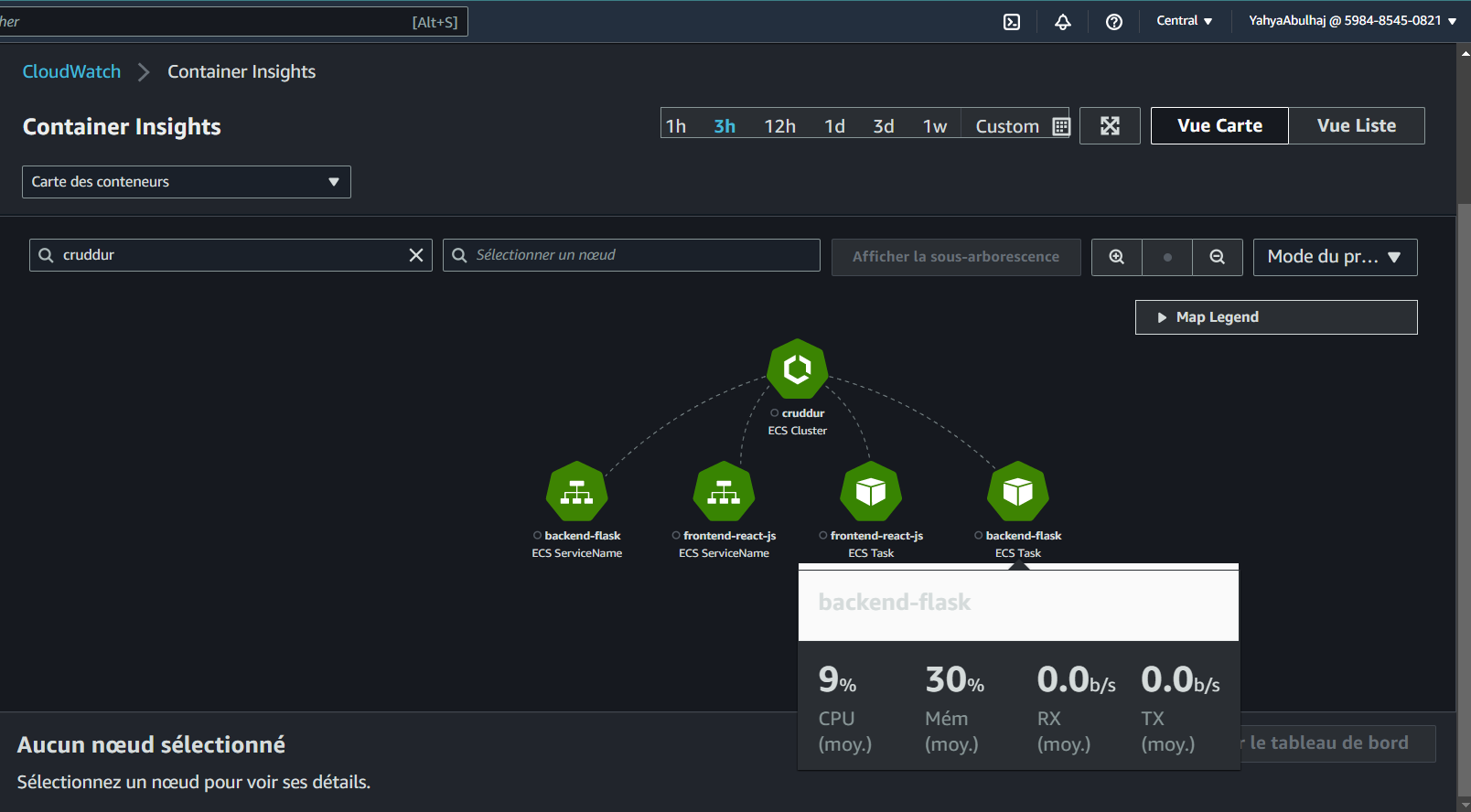Switch to Vue Liste view

pyautogui.click(x=1357, y=126)
